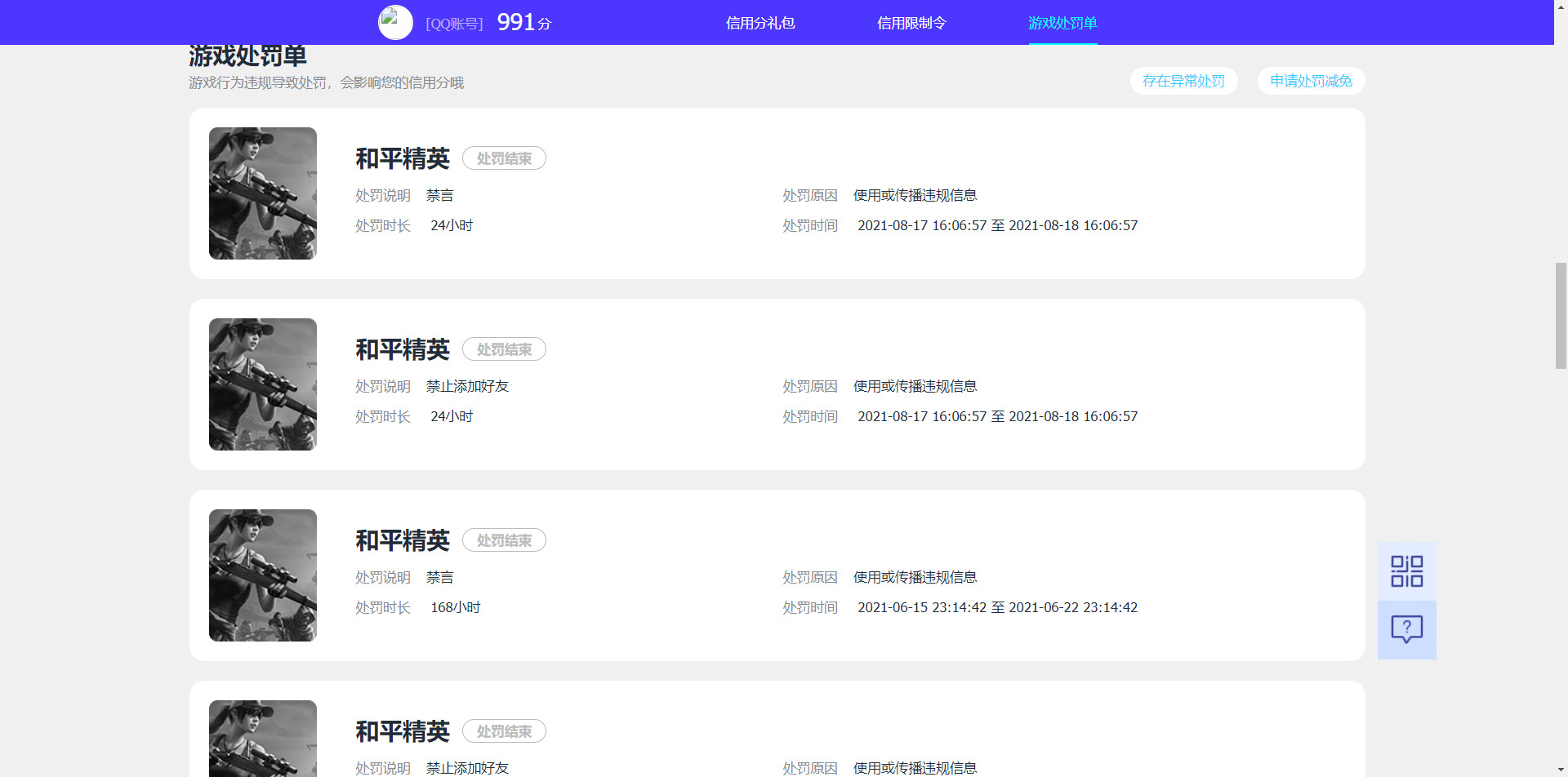Select the 游戏处罚单 tab

pos(1062,23)
